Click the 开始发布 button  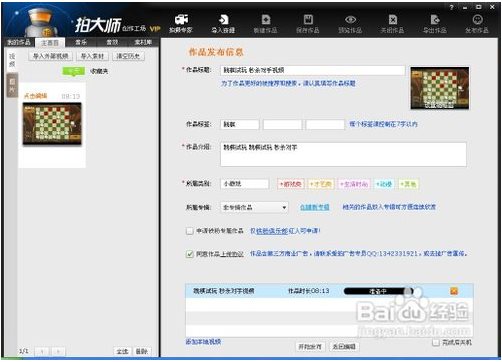pos(310,347)
